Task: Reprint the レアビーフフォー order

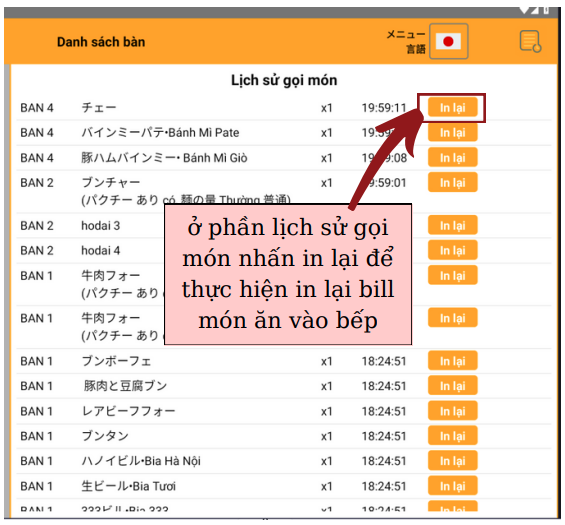Action: (x=453, y=411)
